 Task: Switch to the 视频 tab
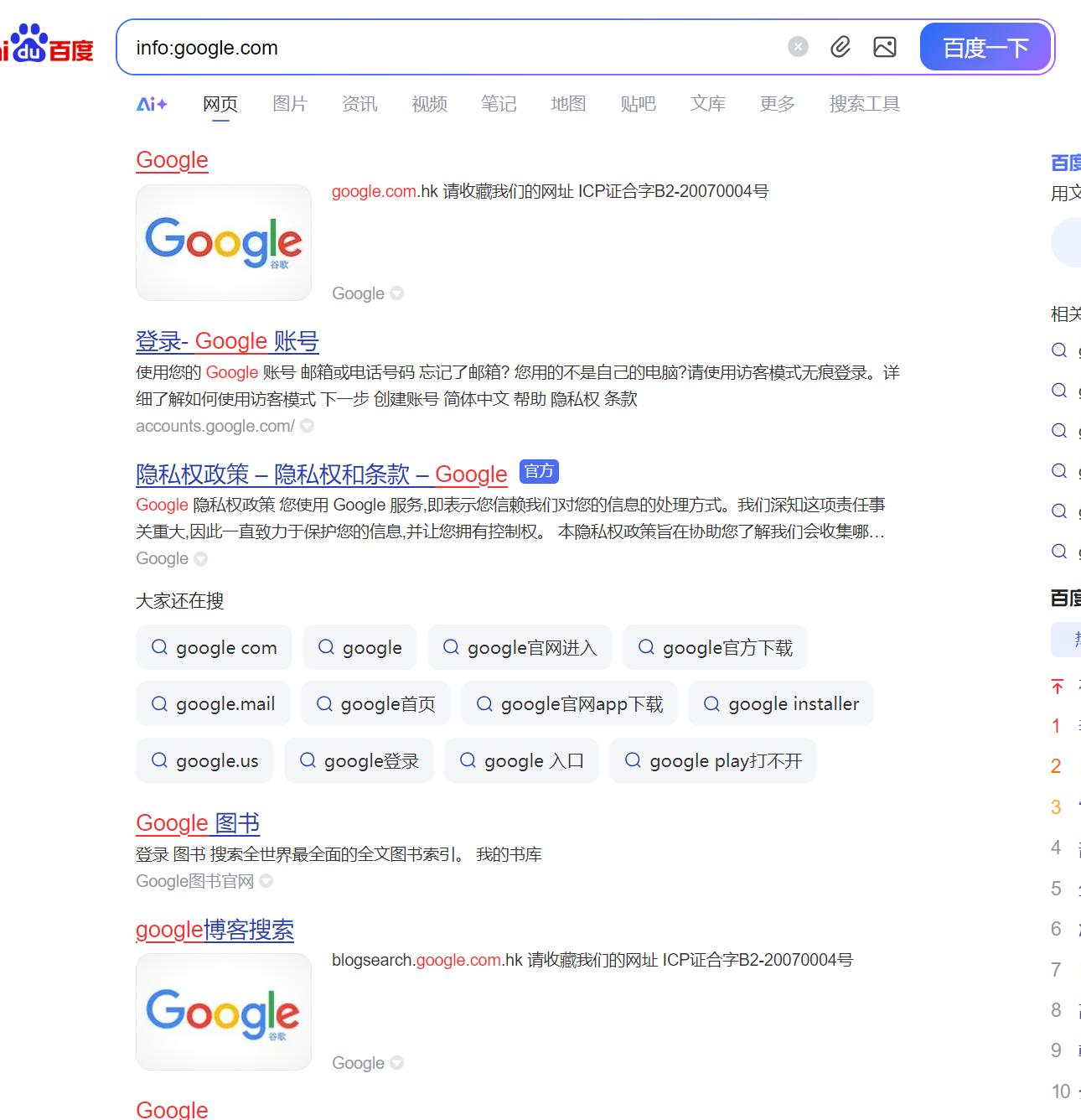point(429,103)
